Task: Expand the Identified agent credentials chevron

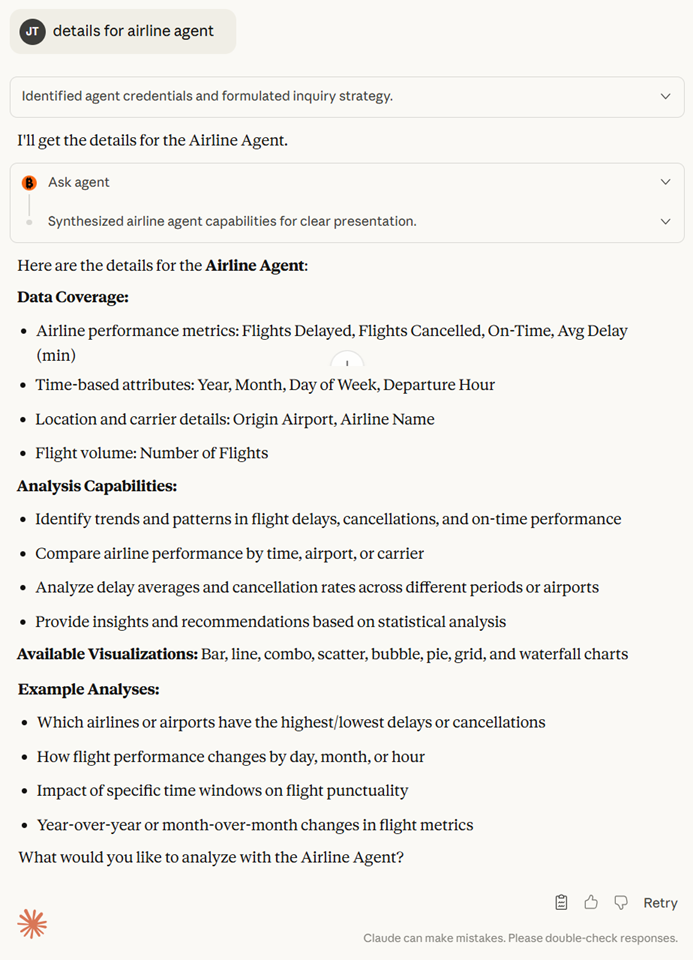Action: coord(665,97)
